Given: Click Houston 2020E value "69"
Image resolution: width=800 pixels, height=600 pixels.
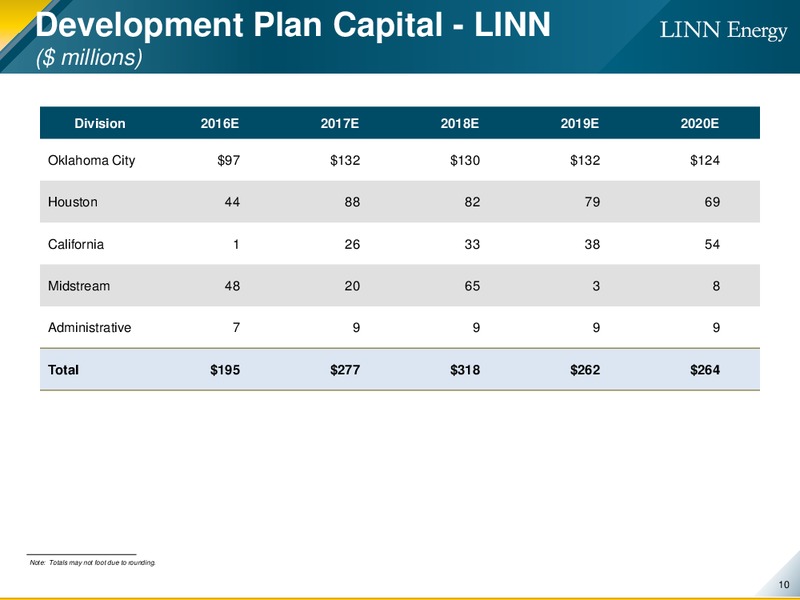Looking at the screenshot, I should 712,202.
